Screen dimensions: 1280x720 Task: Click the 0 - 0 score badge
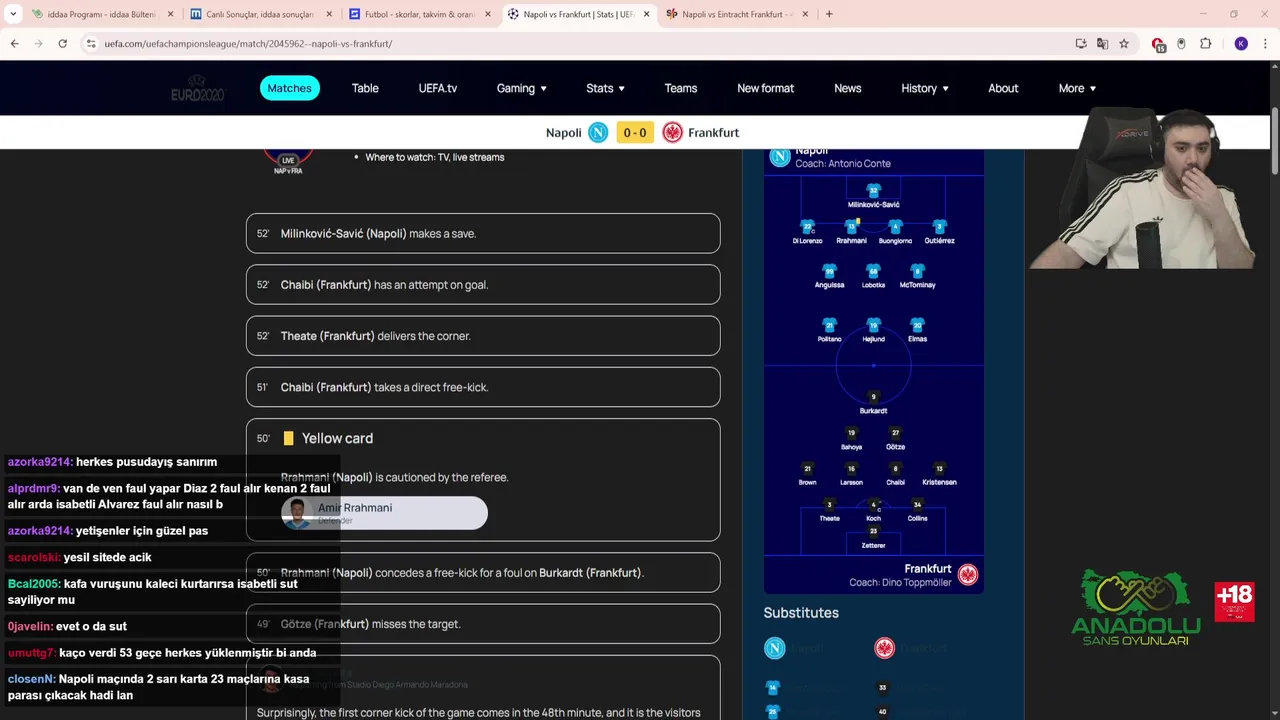pyautogui.click(x=635, y=132)
